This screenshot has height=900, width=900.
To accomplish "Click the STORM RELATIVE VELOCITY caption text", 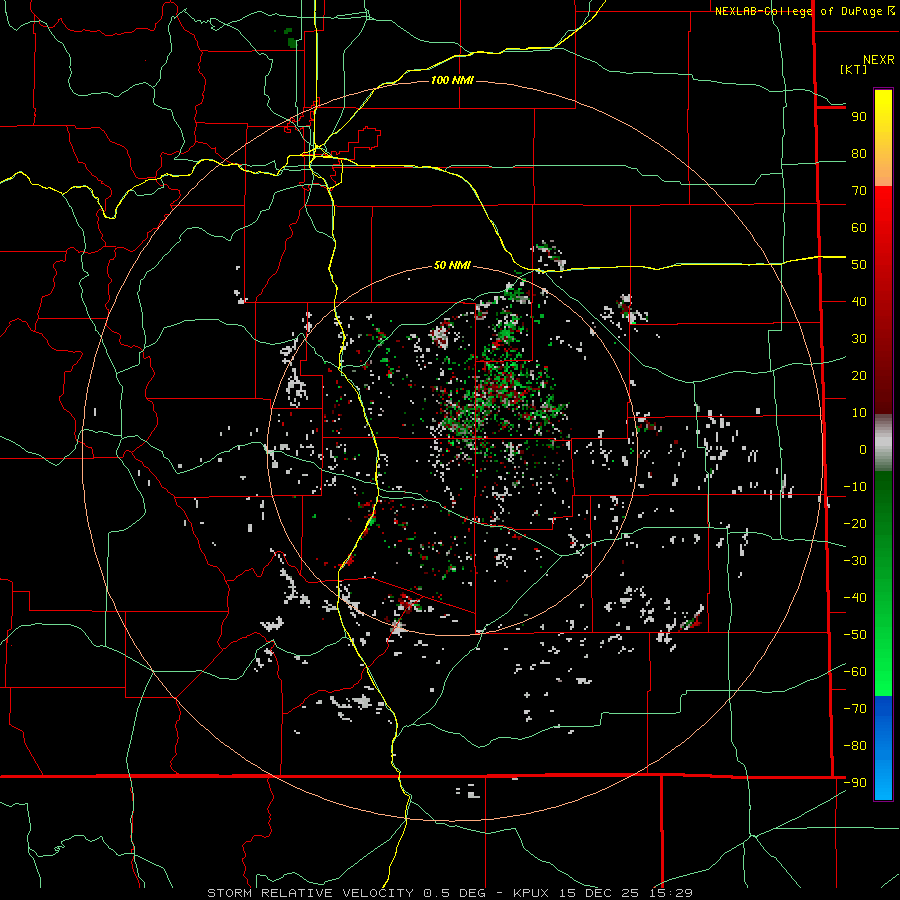I will [310, 893].
